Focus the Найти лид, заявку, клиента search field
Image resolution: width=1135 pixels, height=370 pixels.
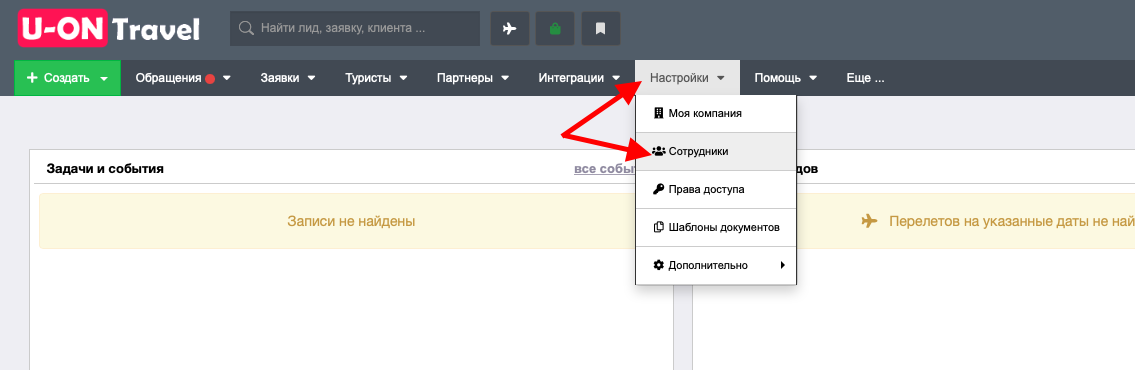click(355, 28)
